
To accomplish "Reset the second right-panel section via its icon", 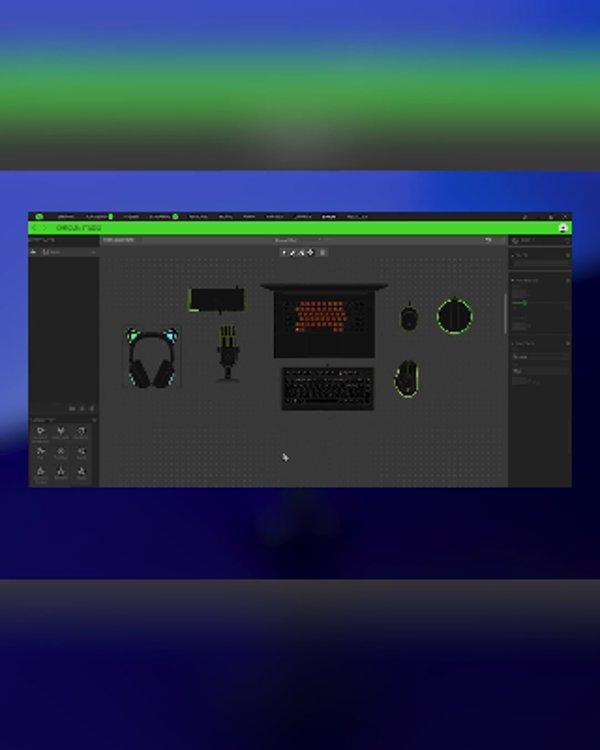I will click(x=568, y=280).
